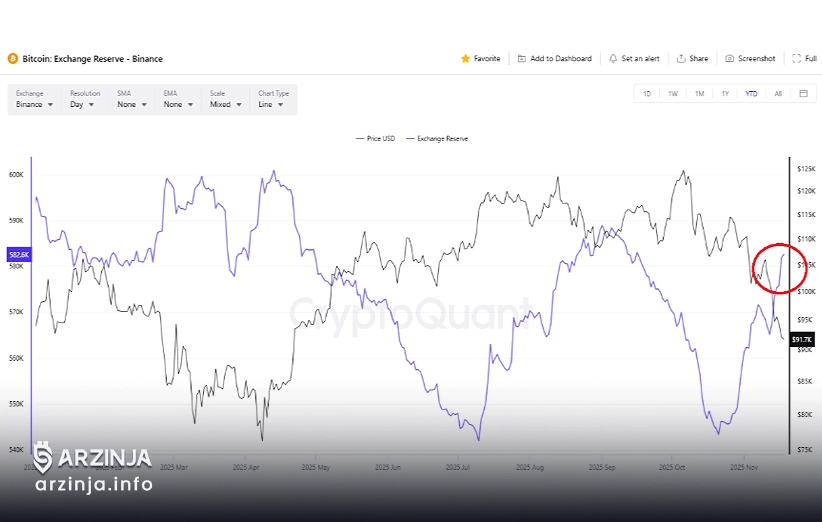822x522 pixels.
Task: Click the 600K left axis label
Action: (x=16, y=175)
